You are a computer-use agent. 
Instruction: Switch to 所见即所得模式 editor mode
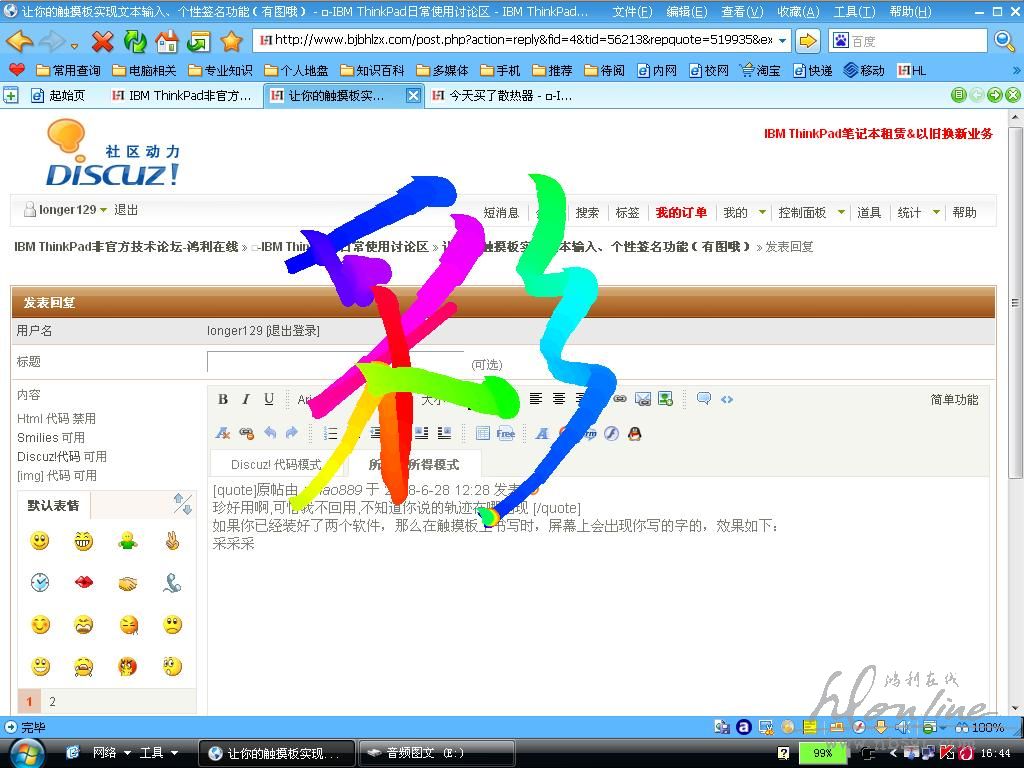(414, 464)
